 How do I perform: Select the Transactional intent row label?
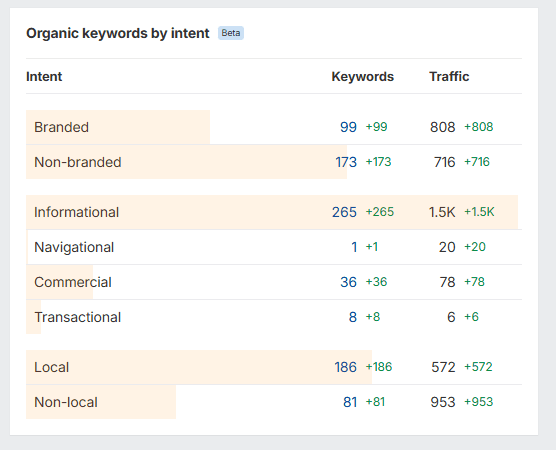click(78, 317)
